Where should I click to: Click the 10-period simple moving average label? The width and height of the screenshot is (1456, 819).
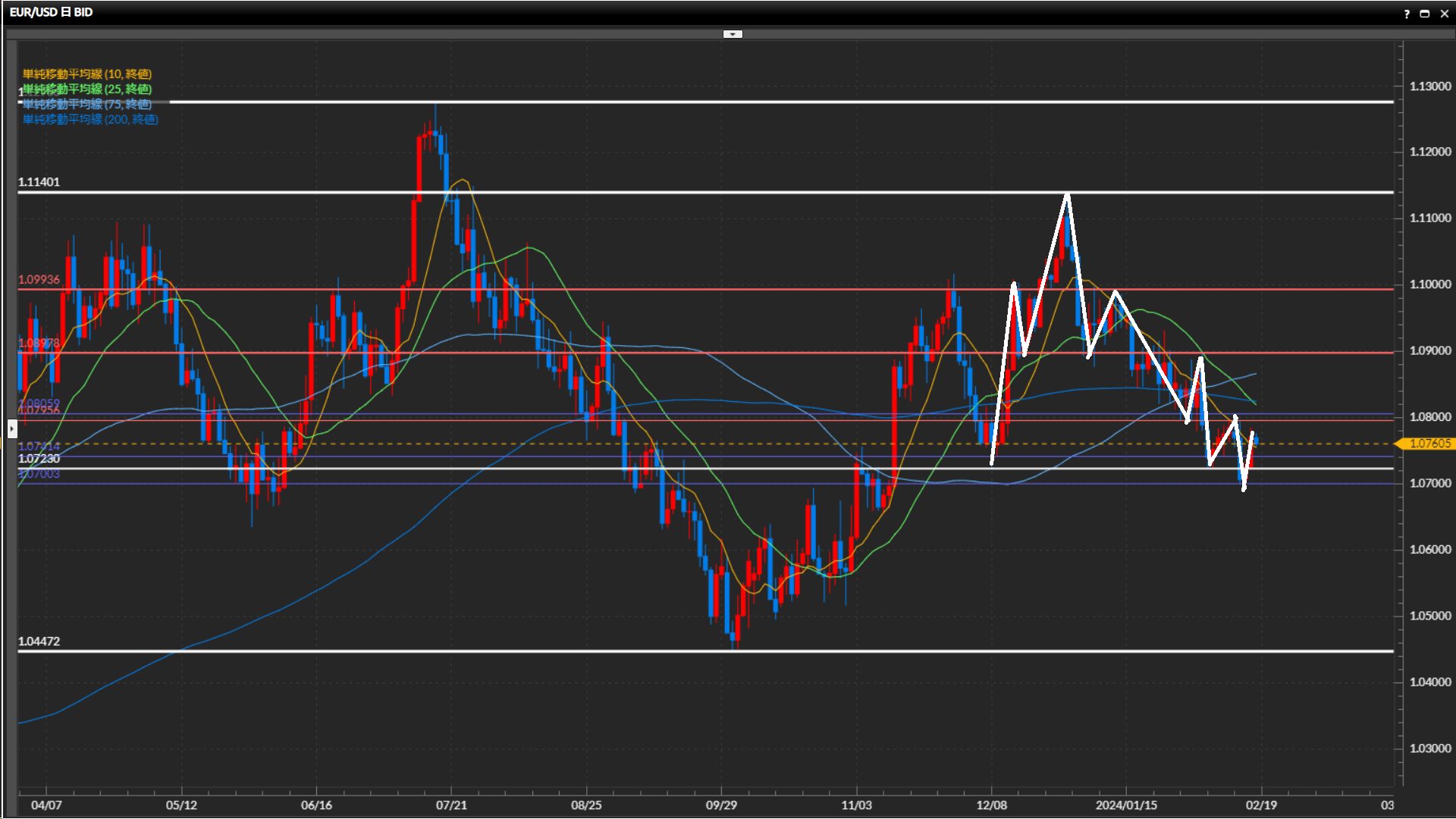point(86,74)
